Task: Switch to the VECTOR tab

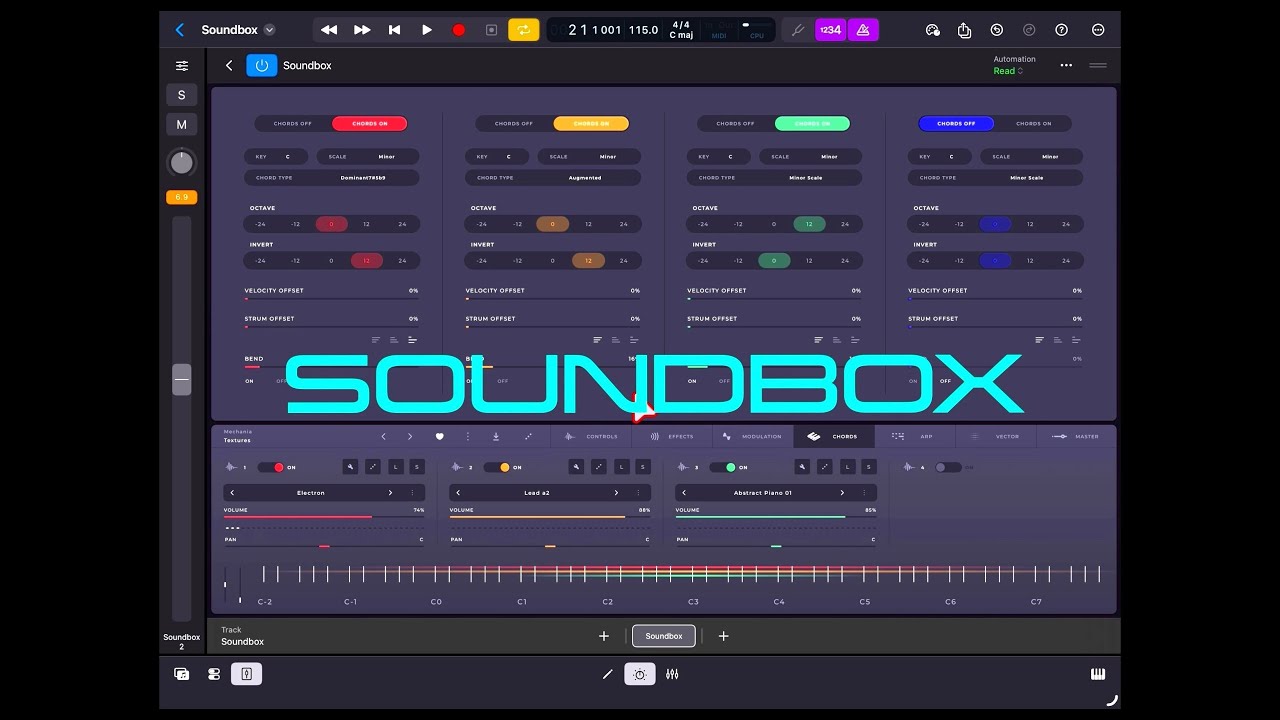Action: point(995,437)
